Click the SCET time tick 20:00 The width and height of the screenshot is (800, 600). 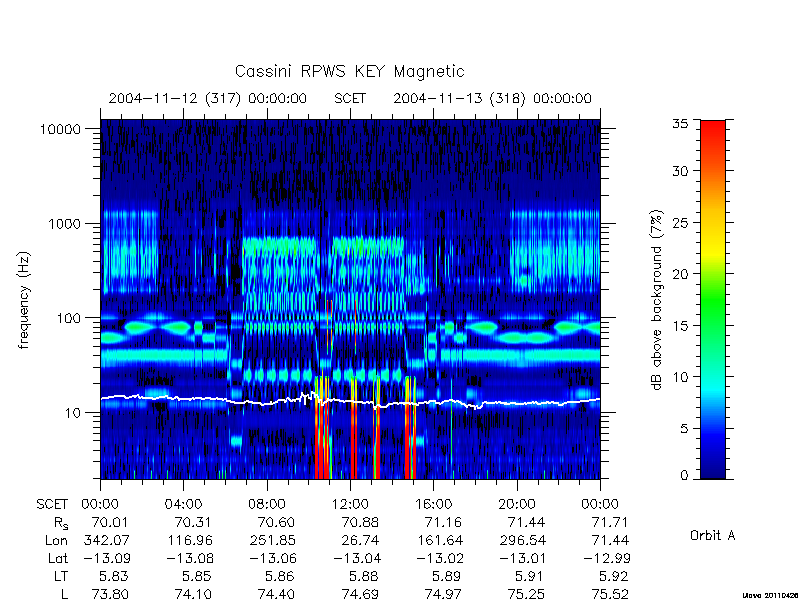point(517,504)
